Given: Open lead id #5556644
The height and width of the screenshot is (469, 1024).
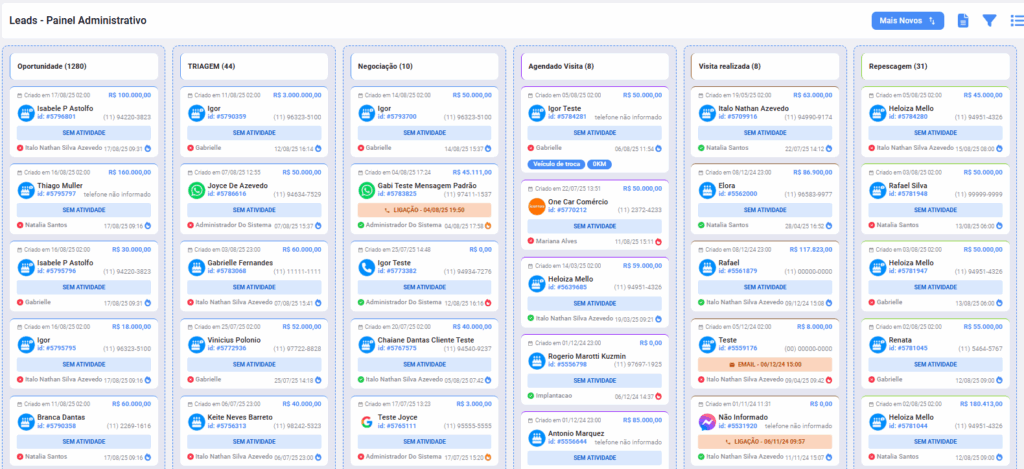Looking at the screenshot, I should tap(568, 442).
